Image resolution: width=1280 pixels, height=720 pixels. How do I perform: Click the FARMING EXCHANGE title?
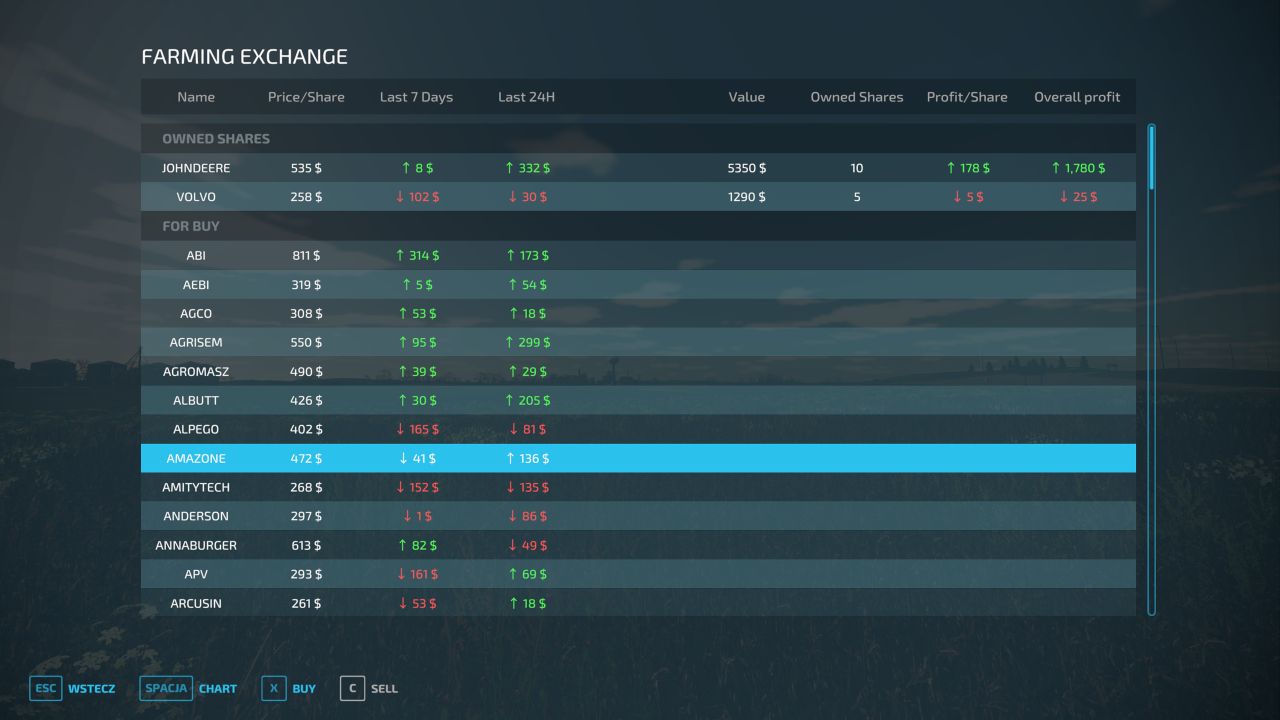245,57
